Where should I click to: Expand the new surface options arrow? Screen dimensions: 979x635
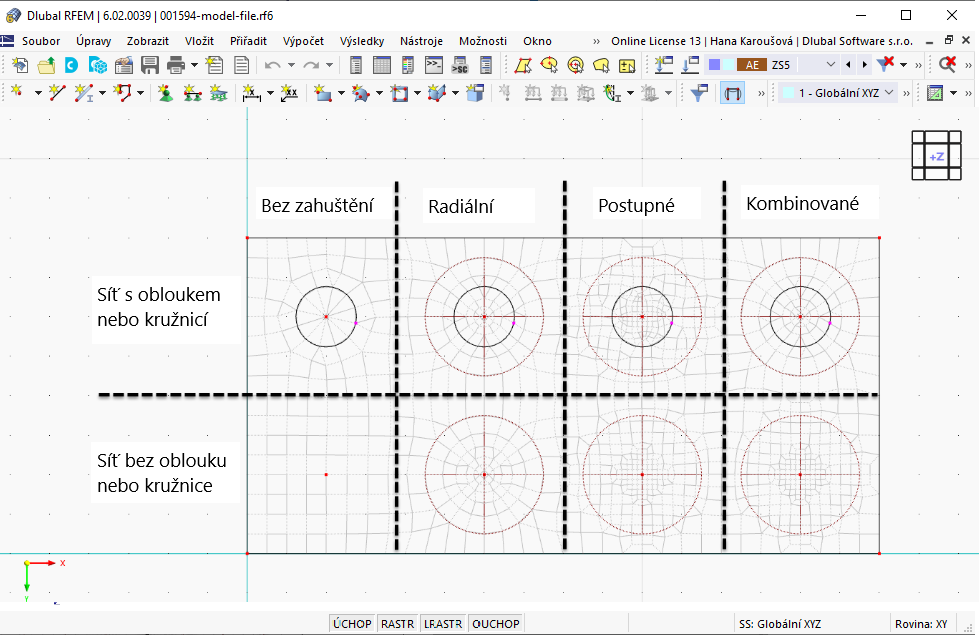[341, 93]
